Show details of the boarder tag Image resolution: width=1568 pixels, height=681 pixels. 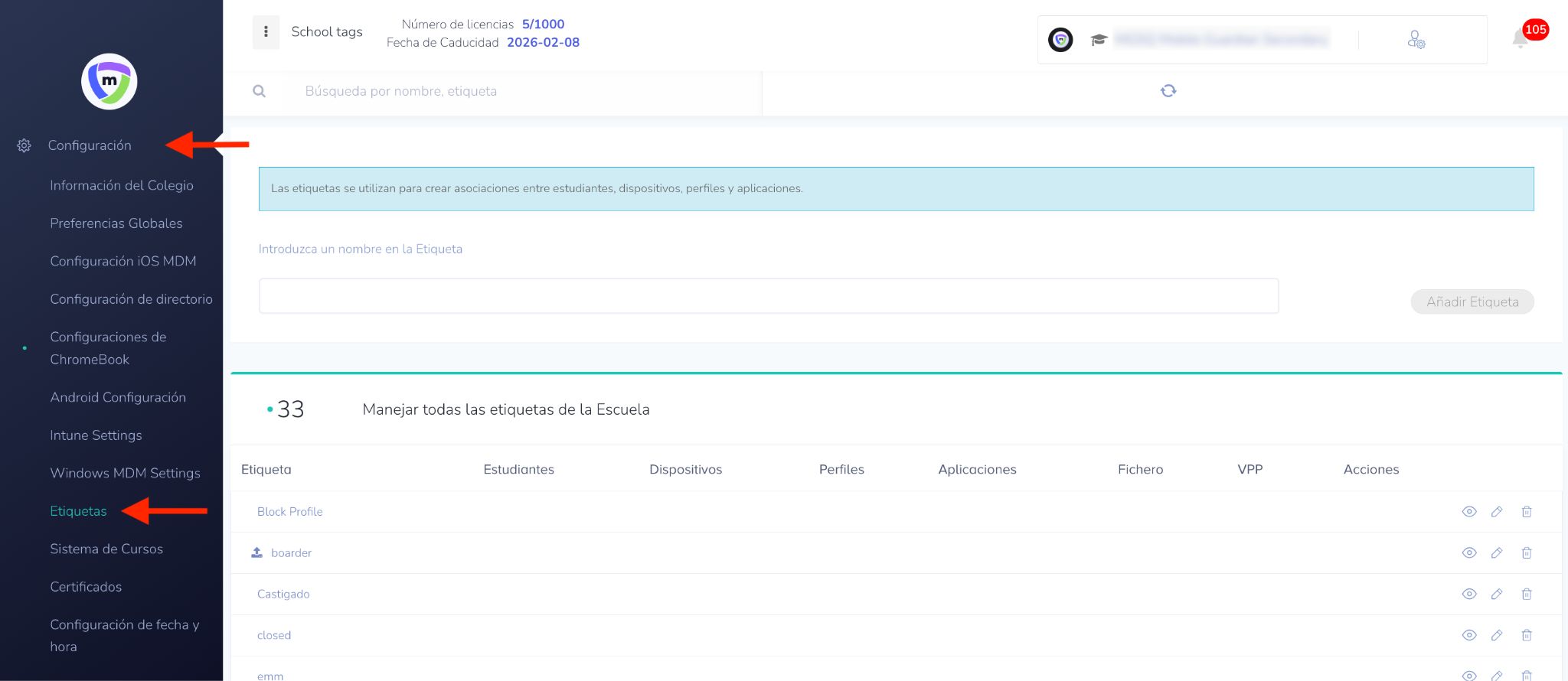(1468, 553)
